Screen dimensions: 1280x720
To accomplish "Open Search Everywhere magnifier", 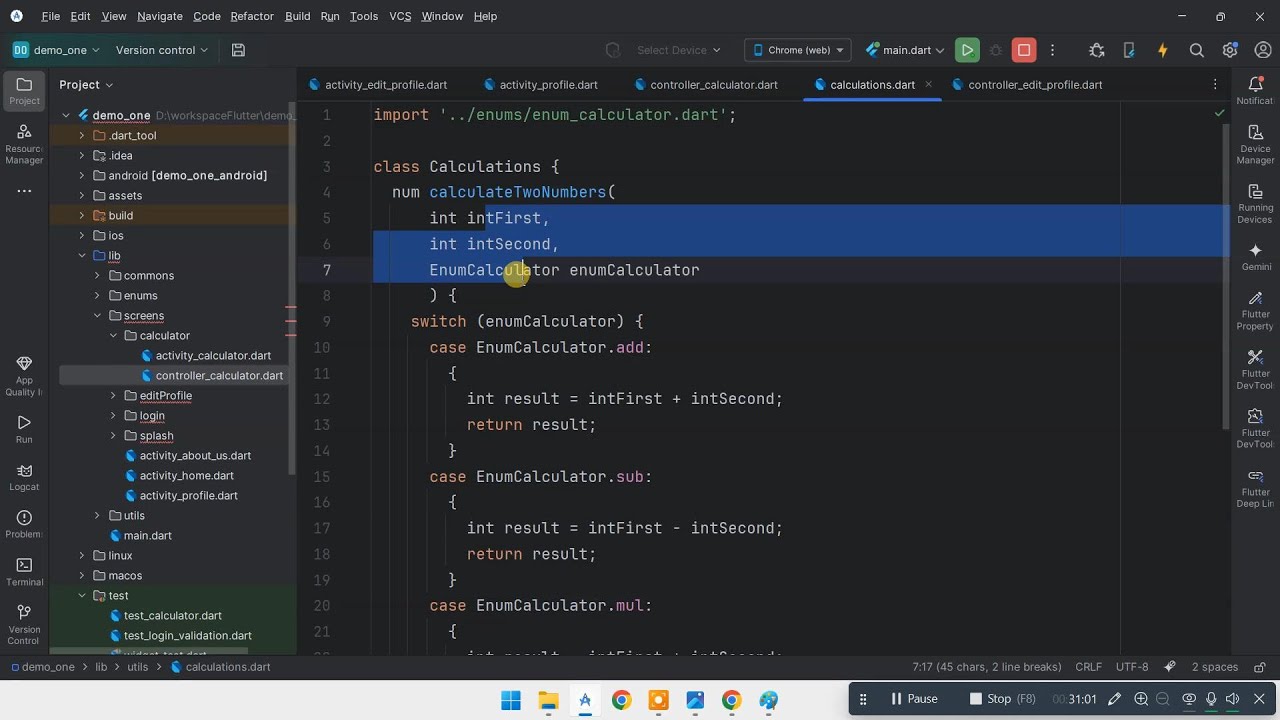I will (1196, 50).
